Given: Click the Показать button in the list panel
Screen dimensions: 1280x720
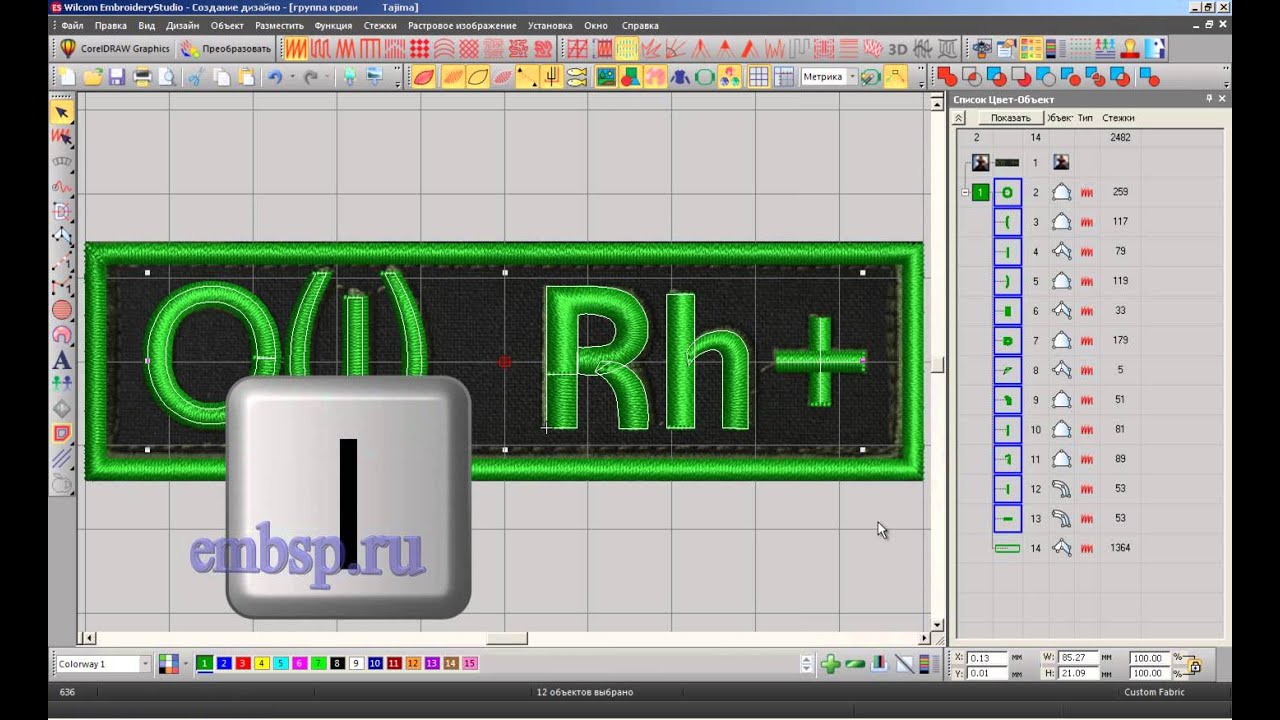Looking at the screenshot, I should click(1010, 118).
